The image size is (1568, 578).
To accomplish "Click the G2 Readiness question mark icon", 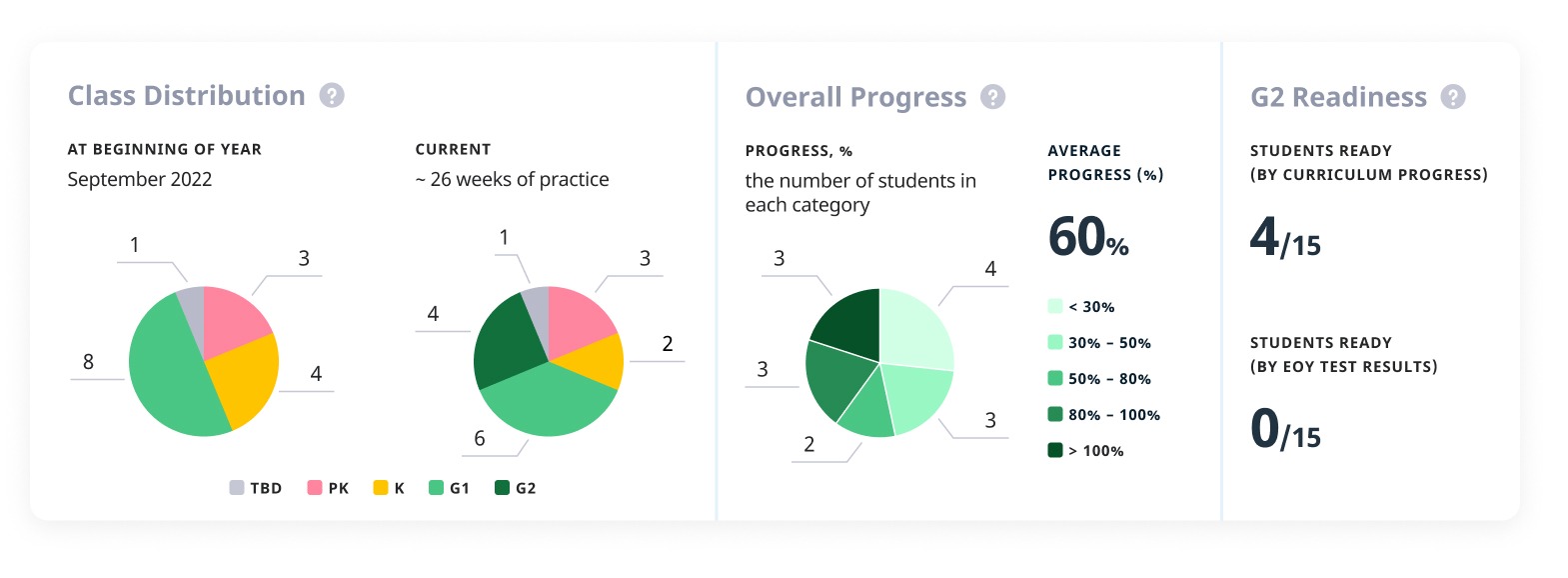I will coord(1453,97).
